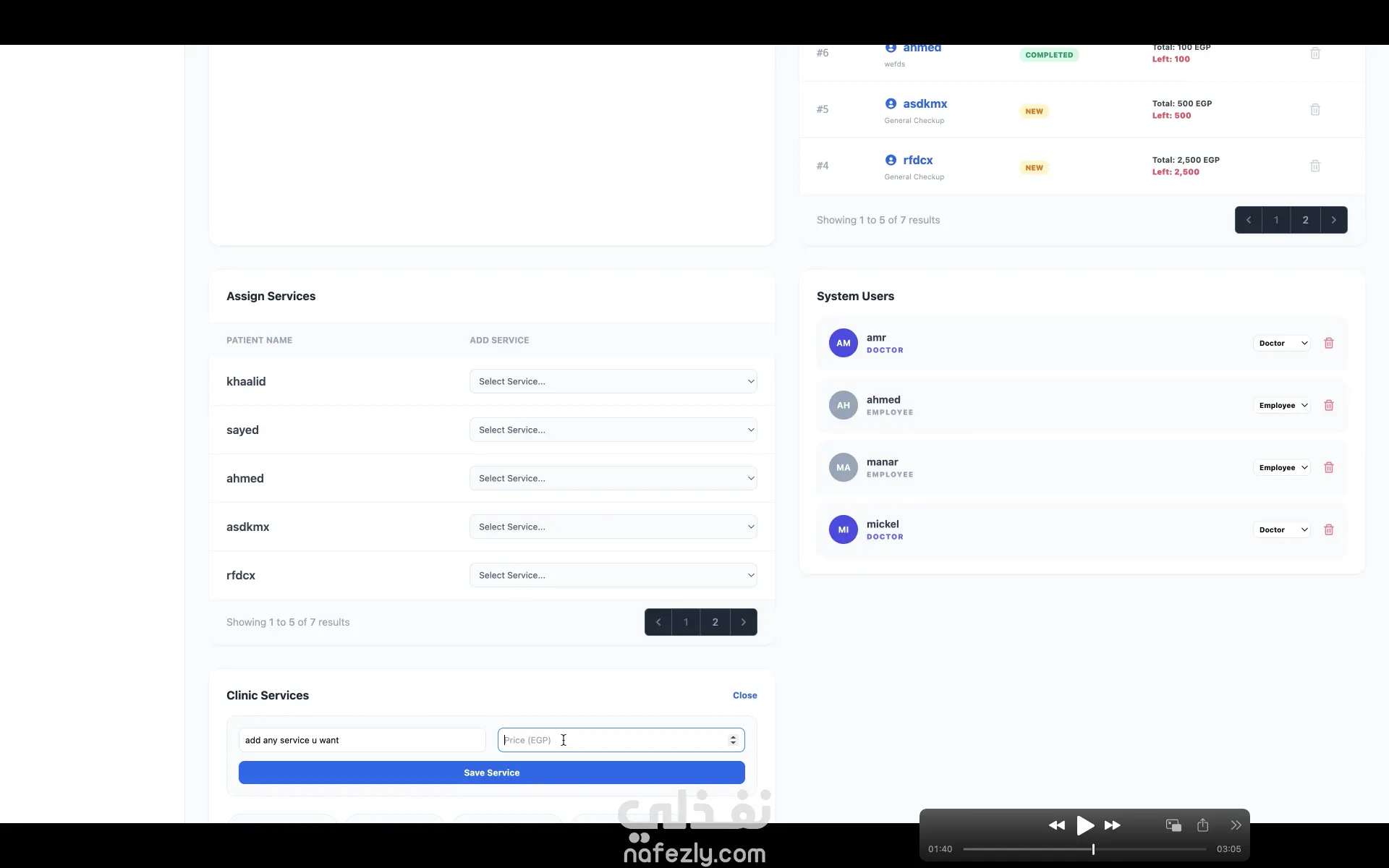Delete patient asdkmx record trash icon
Screen dimensions: 1389x868
click(x=1315, y=109)
